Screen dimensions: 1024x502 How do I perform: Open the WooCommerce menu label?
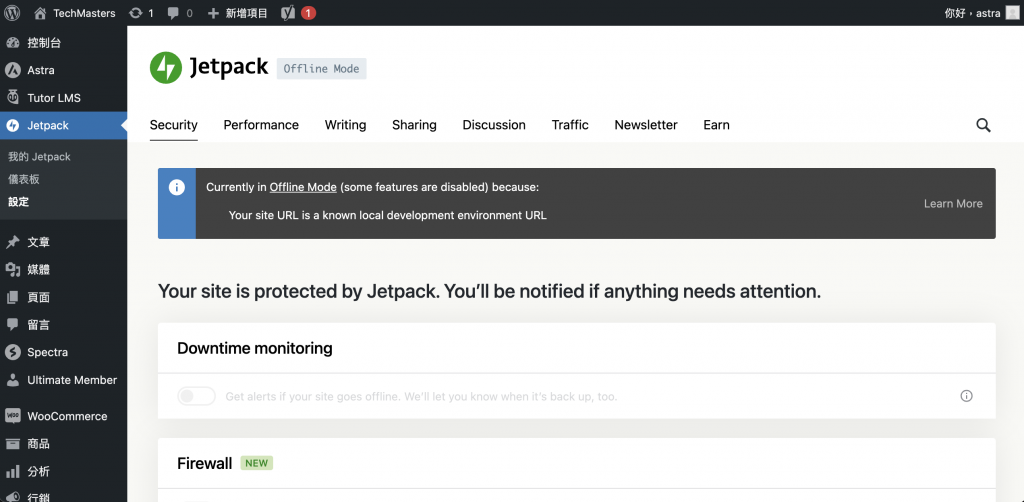pyautogui.click(x=67, y=416)
